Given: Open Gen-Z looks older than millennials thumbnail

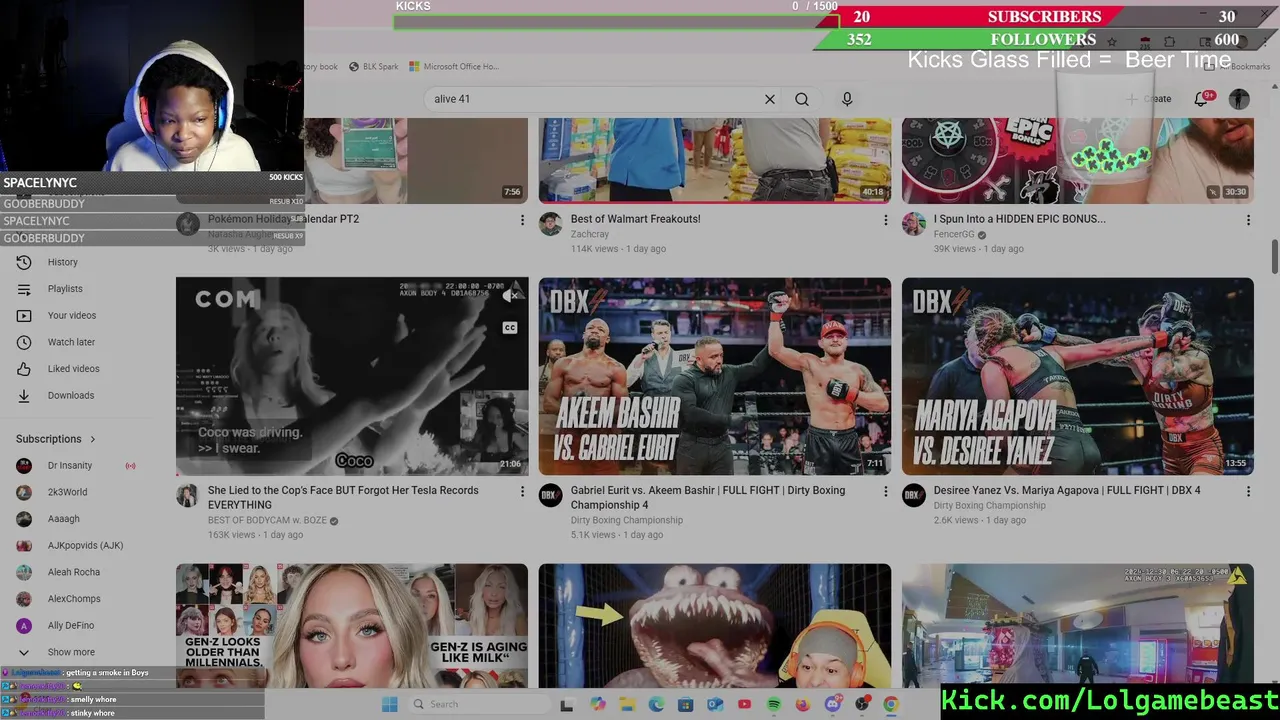Looking at the screenshot, I should (352, 626).
